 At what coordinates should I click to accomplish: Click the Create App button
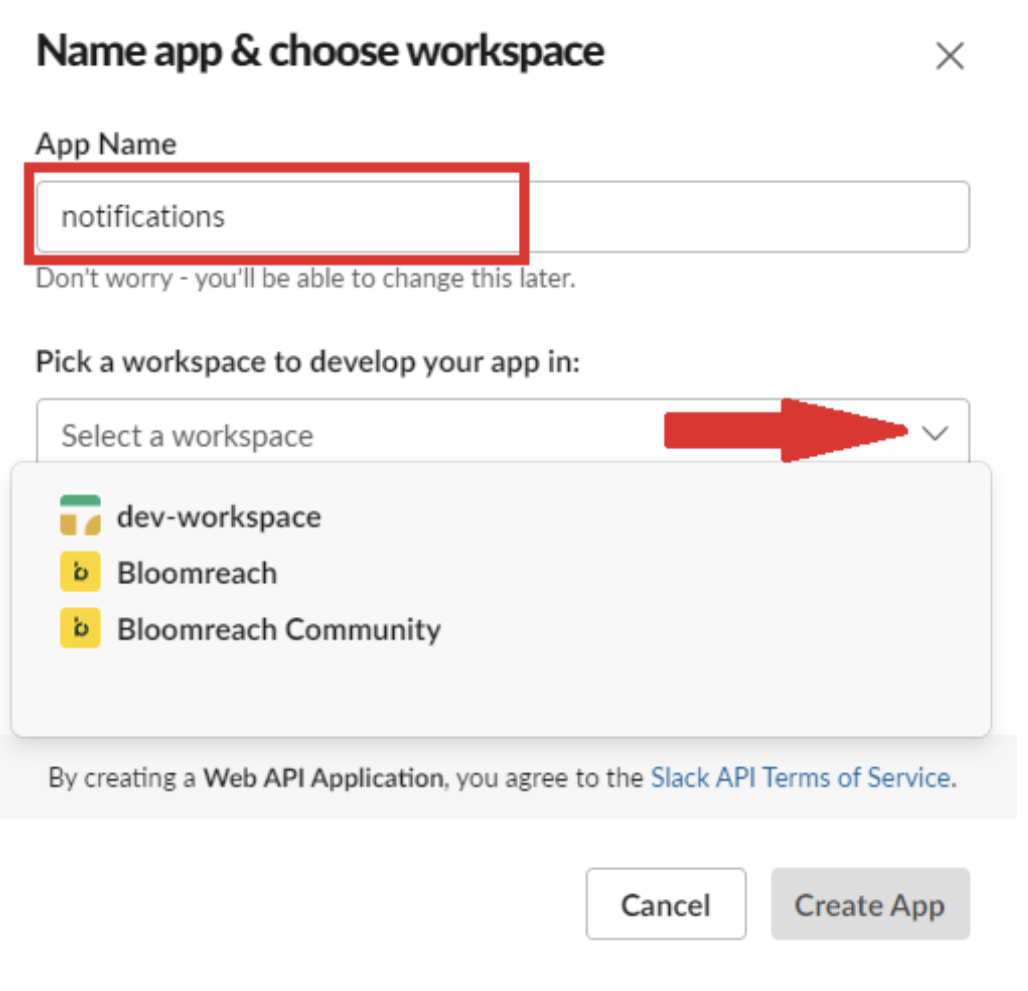(x=869, y=904)
